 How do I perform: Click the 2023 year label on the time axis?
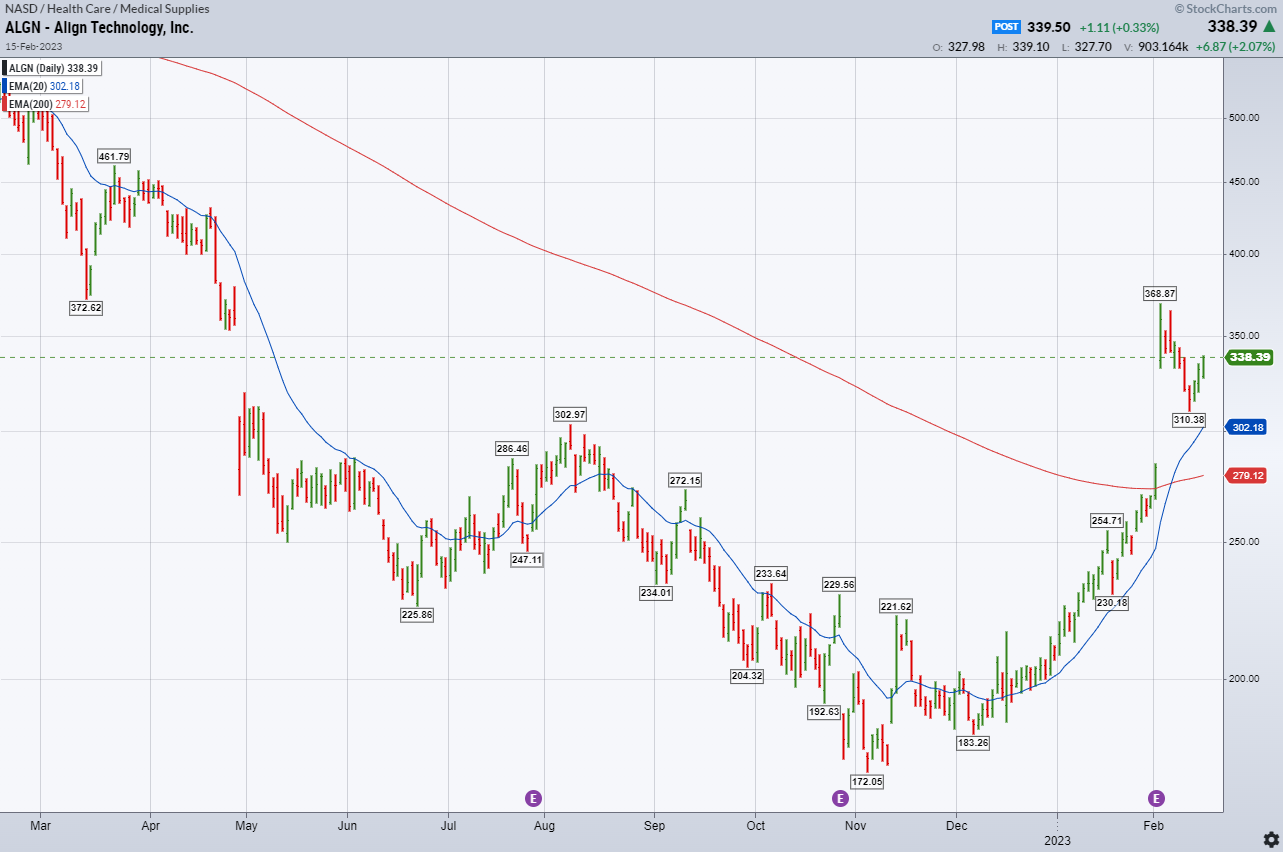pos(1057,841)
